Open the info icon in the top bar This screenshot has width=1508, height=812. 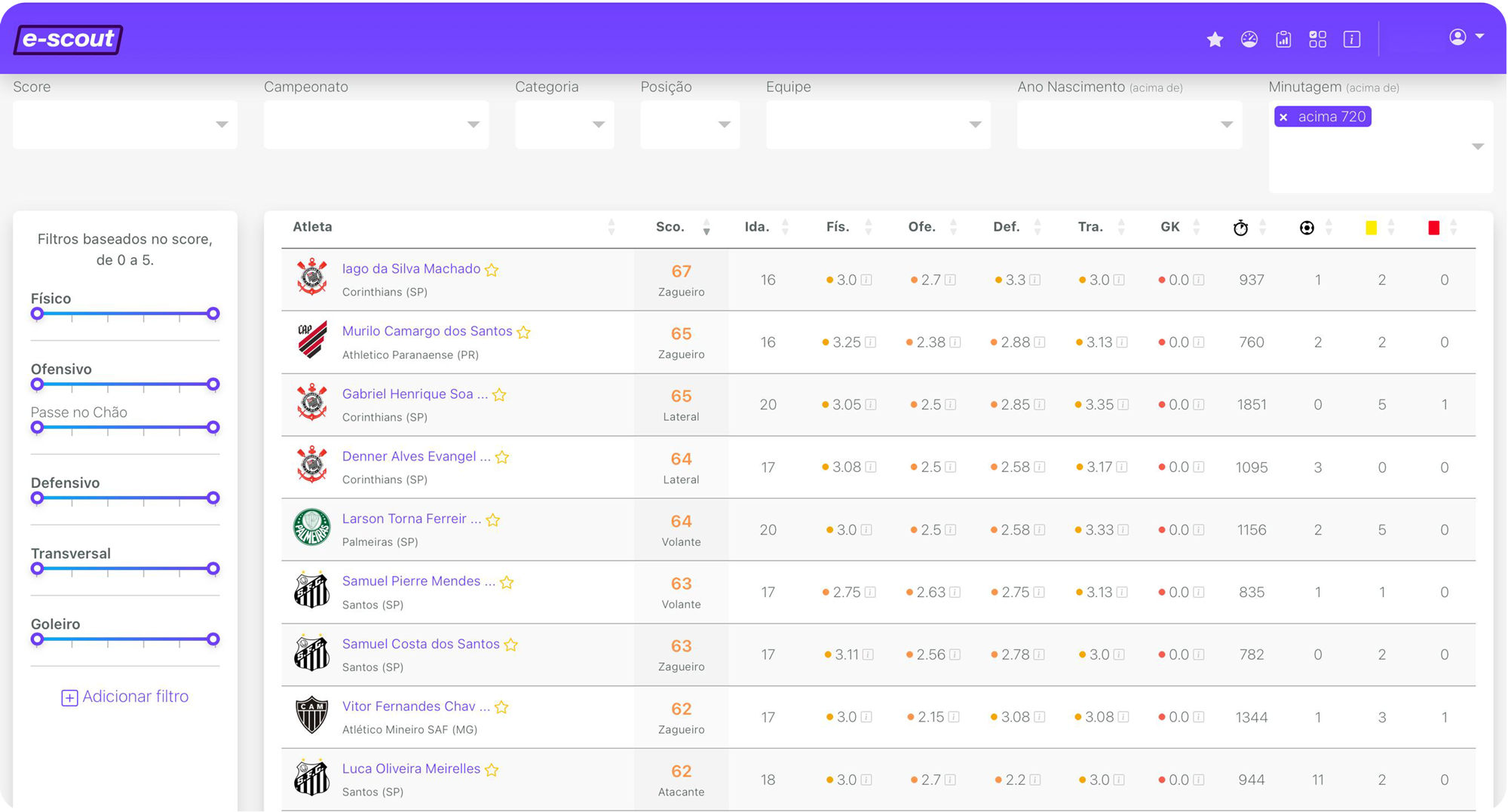pyautogui.click(x=1352, y=38)
